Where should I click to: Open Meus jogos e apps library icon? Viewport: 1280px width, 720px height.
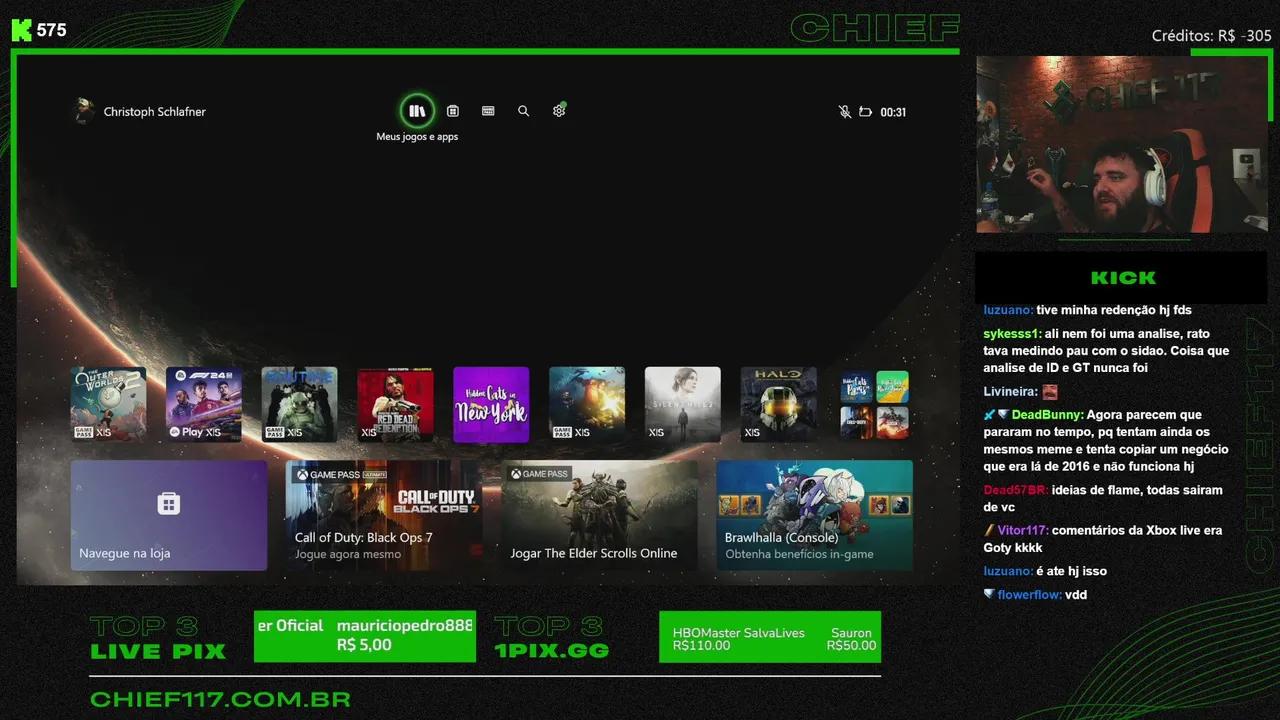tap(417, 111)
